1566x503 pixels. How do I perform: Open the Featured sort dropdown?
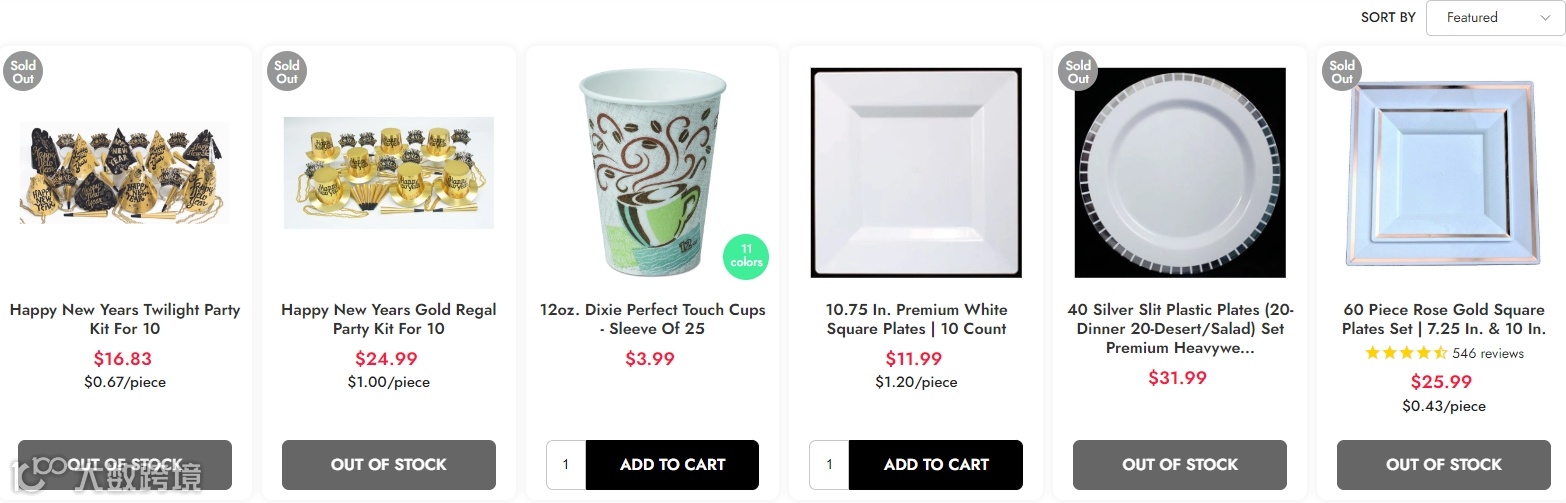pos(1495,18)
